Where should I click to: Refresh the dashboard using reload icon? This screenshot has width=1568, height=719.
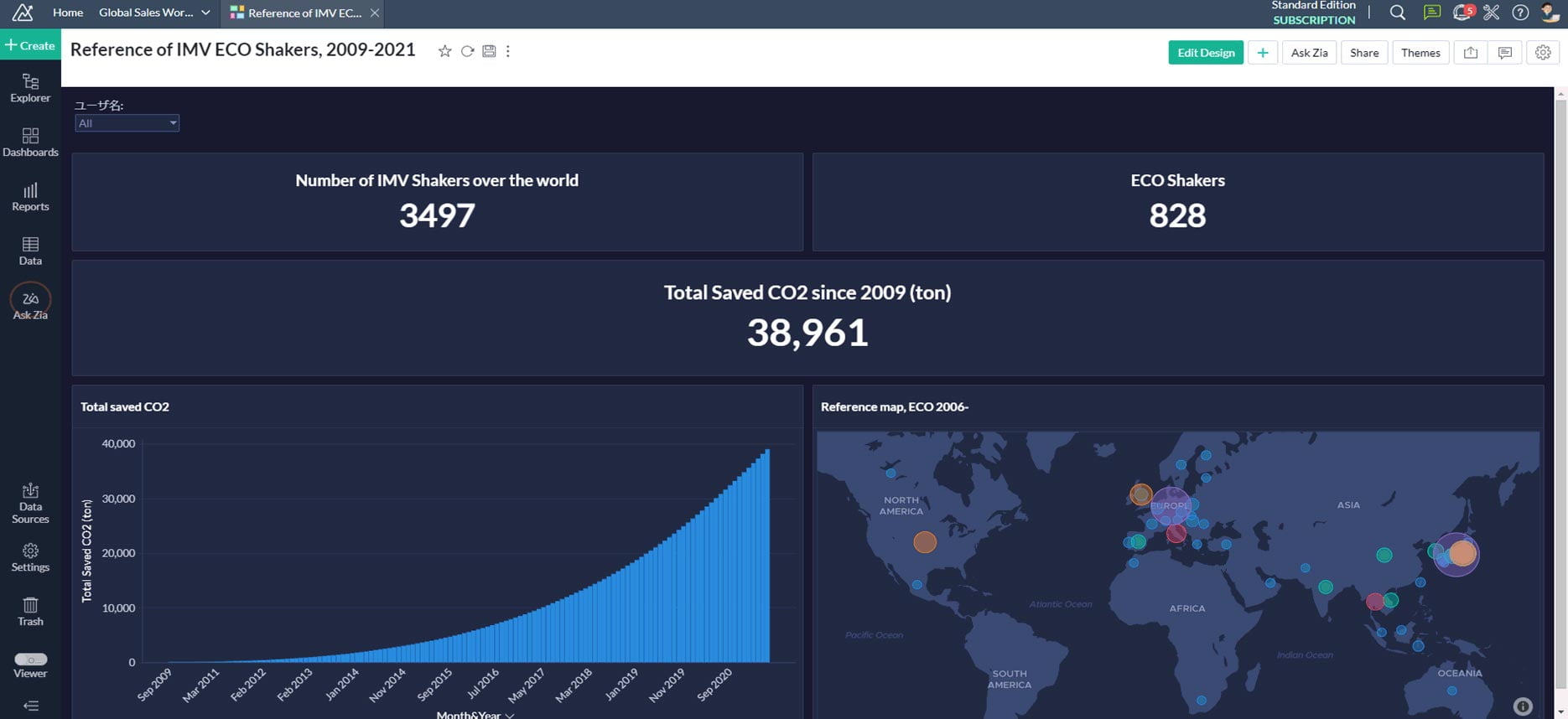pyautogui.click(x=468, y=51)
